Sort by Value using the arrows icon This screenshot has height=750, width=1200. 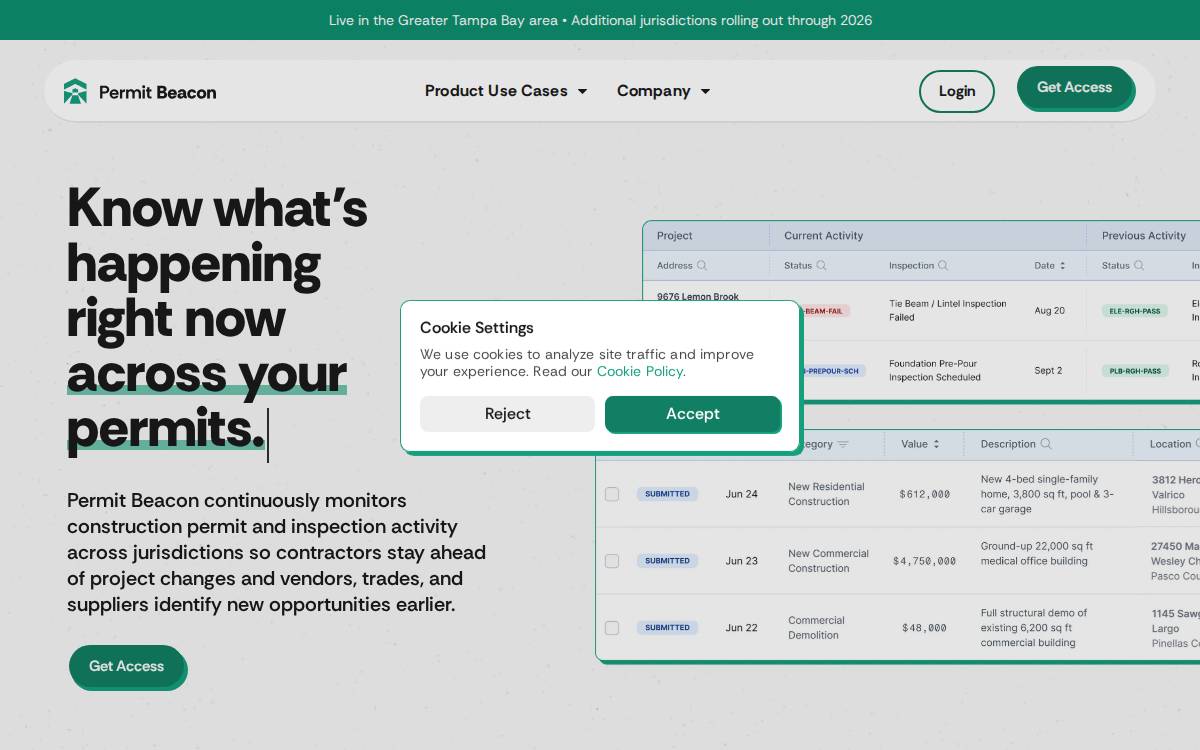[936, 444]
